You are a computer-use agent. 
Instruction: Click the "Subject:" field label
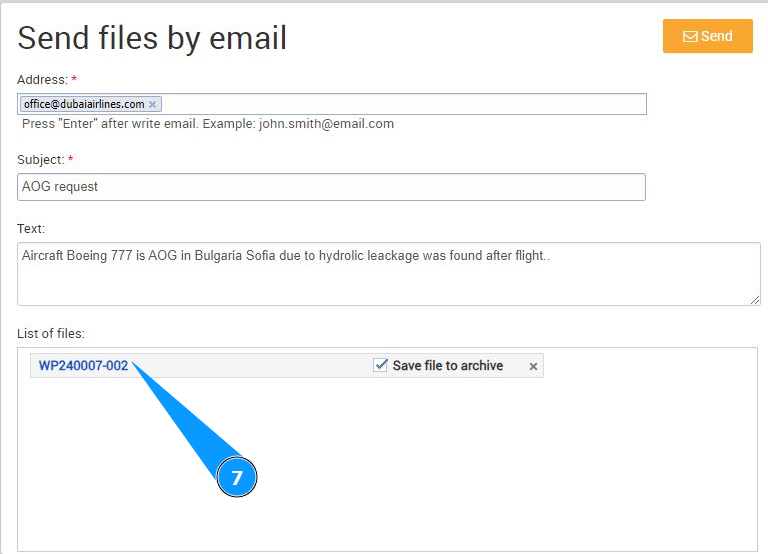[x=41, y=160]
